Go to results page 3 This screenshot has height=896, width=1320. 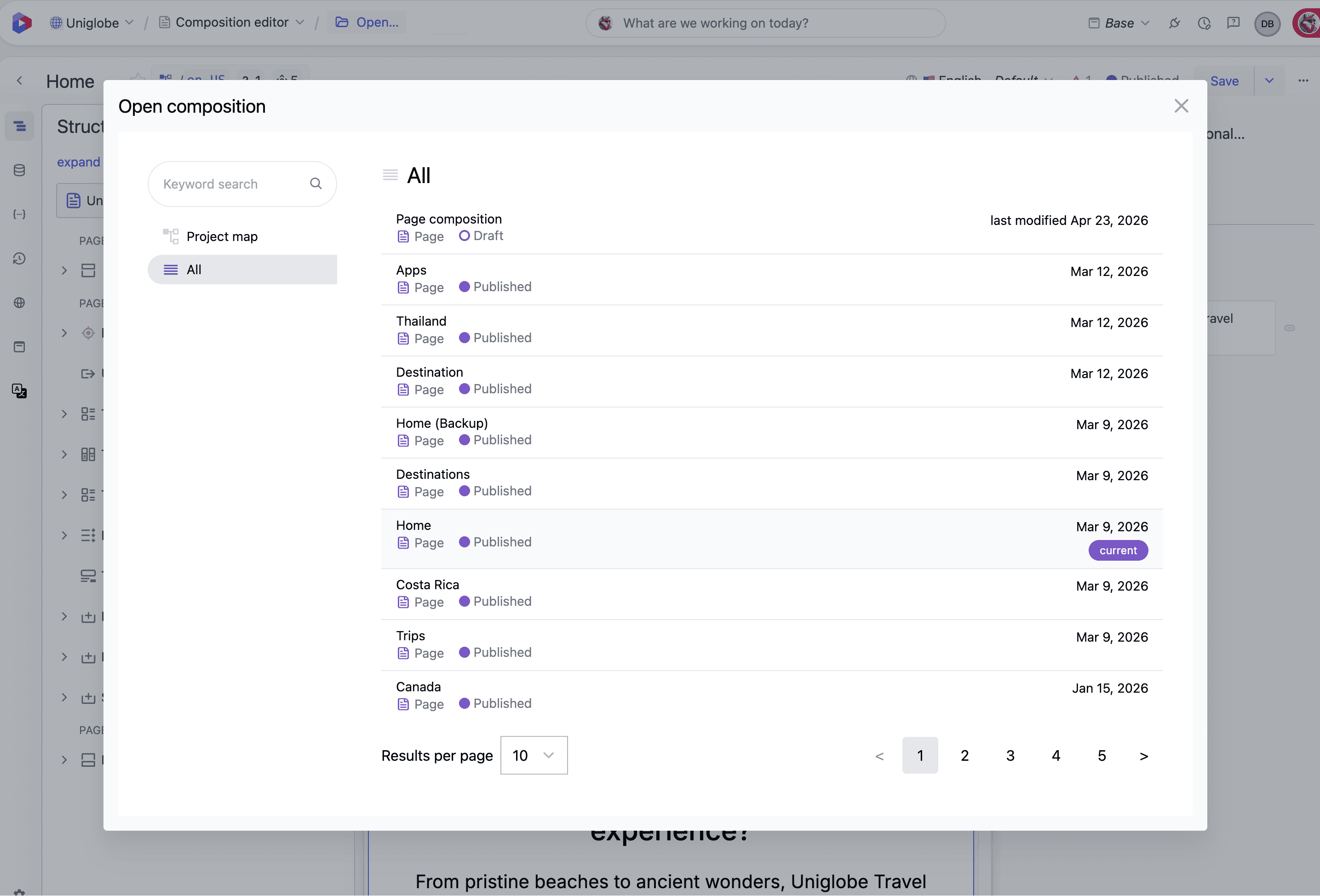click(1010, 755)
